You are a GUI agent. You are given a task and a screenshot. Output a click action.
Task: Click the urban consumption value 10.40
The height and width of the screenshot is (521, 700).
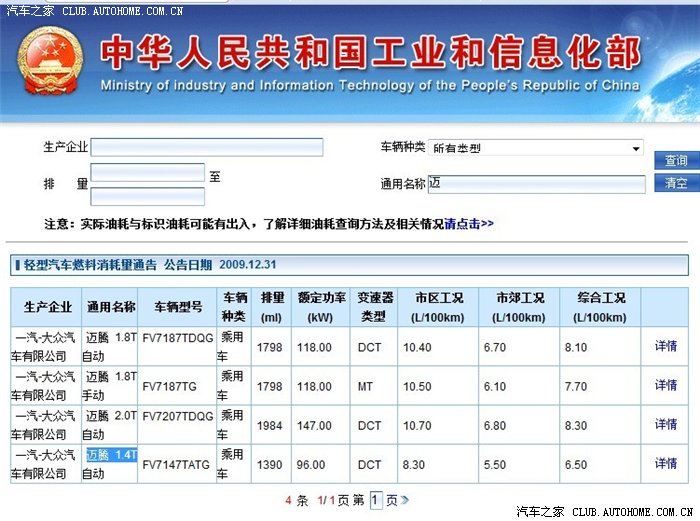tap(417, 347)
